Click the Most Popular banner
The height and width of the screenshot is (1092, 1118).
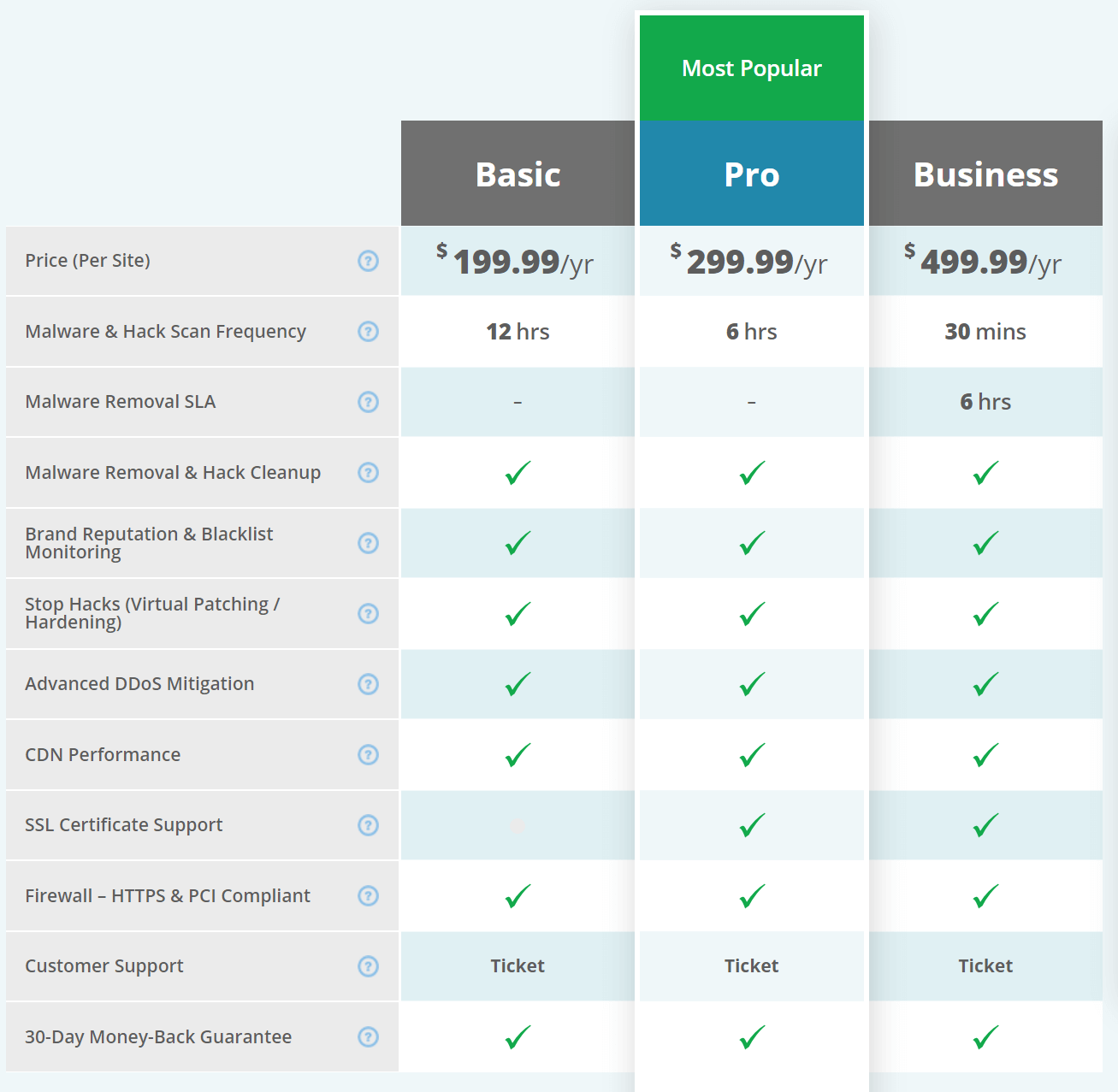(x=752, y=68)
